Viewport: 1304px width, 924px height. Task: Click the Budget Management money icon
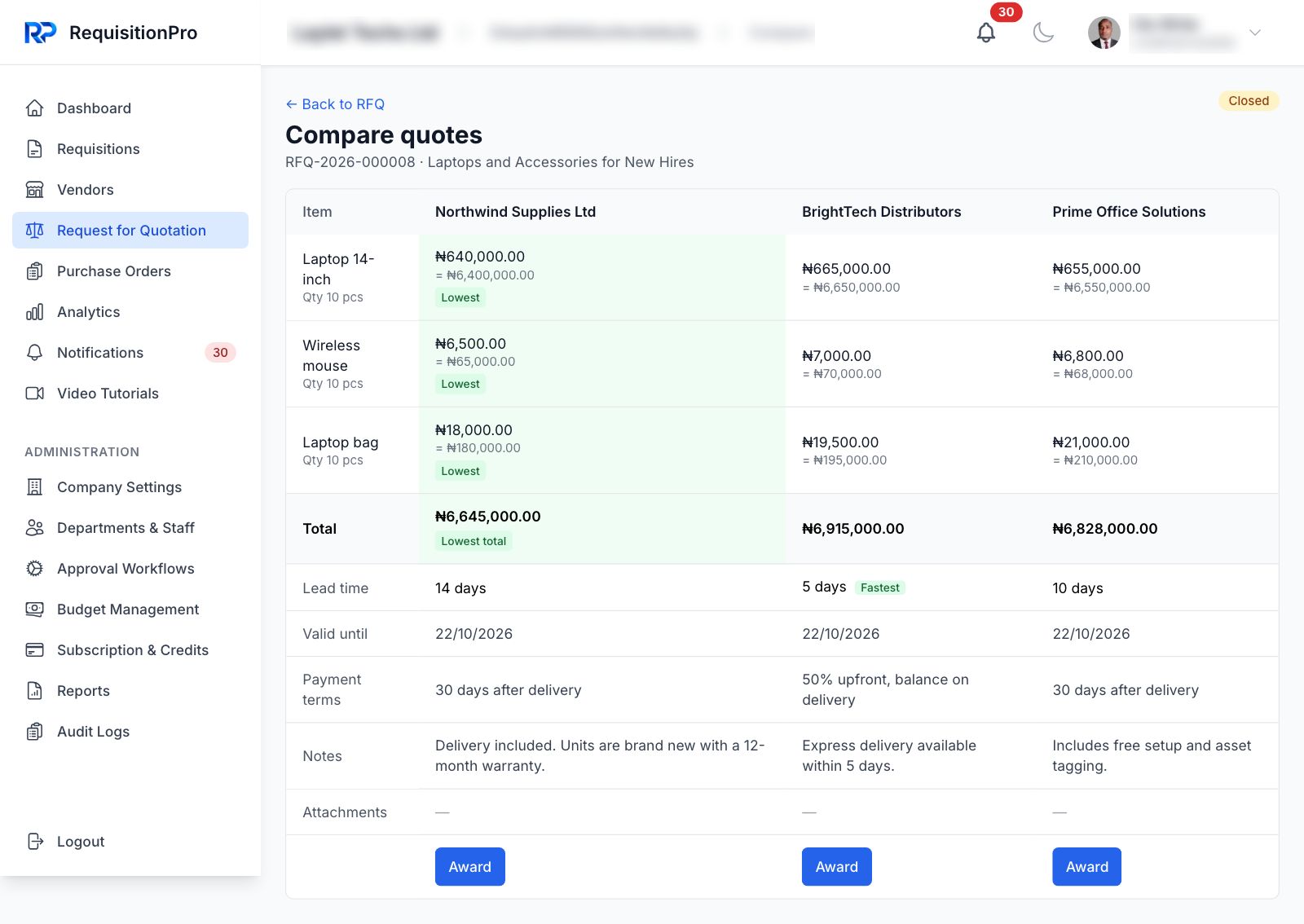click(x=34, y=609)
